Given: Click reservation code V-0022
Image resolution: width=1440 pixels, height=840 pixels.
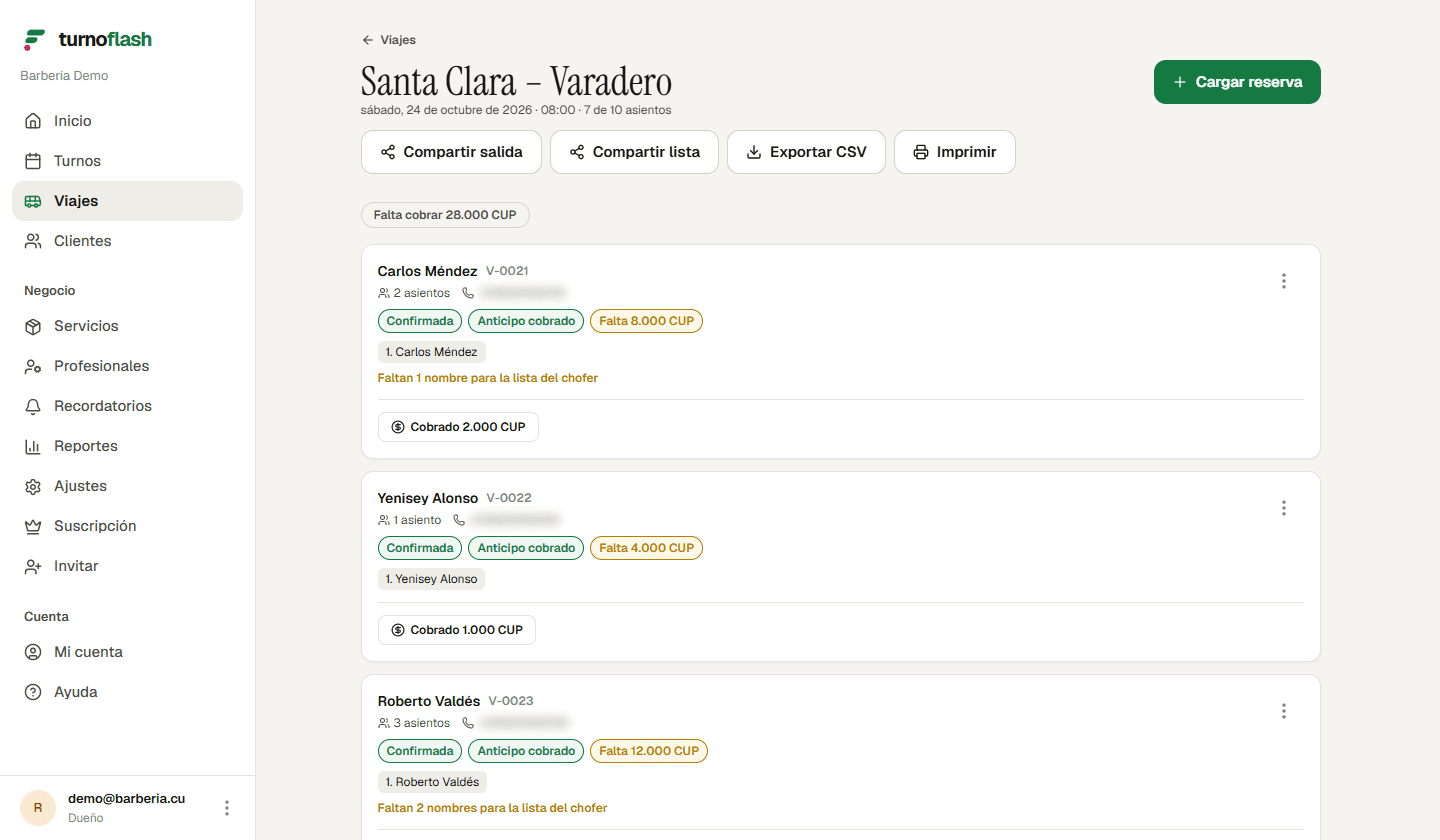Looking at the screenshot, I should point(509,498).
